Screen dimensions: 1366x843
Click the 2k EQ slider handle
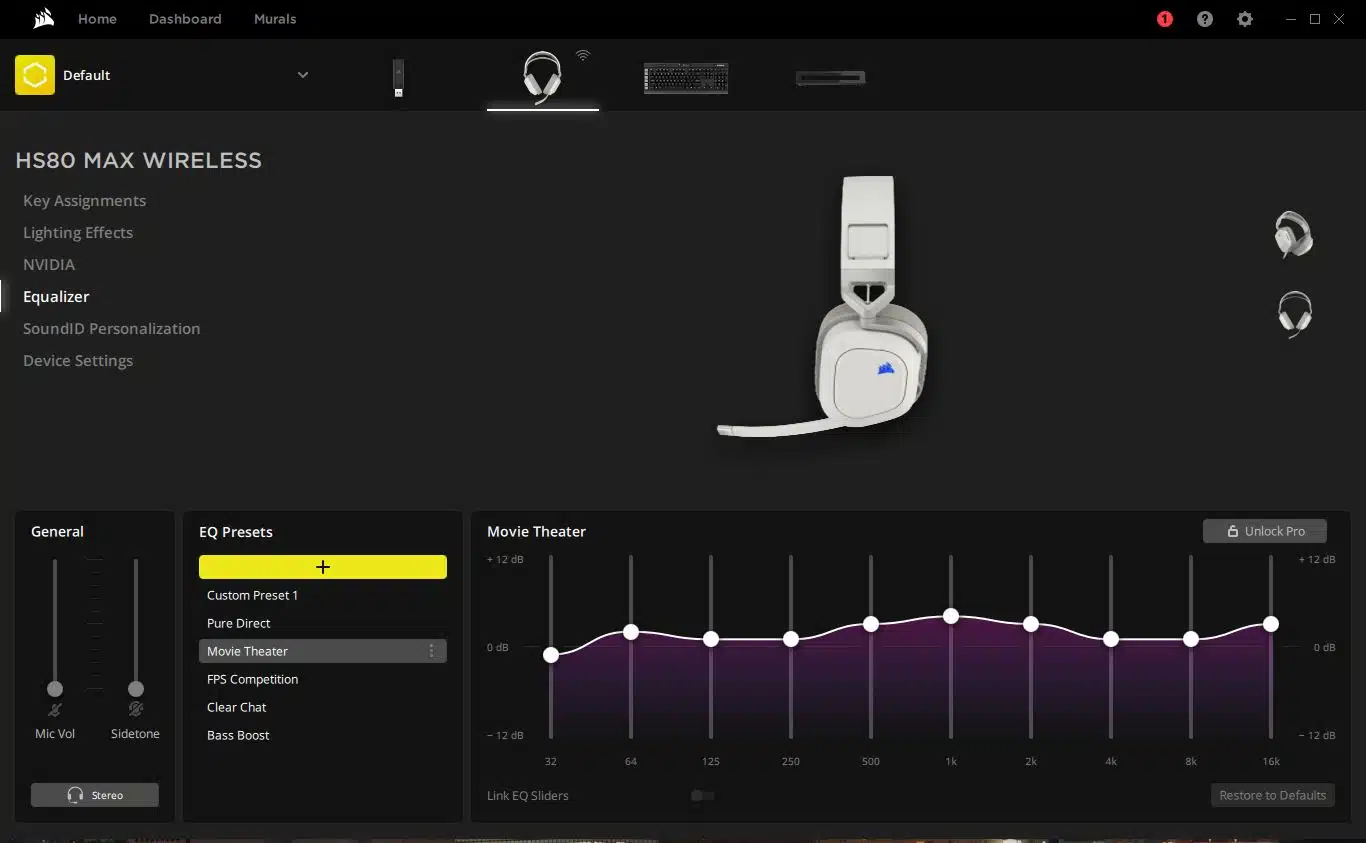tap(1031, 624)
